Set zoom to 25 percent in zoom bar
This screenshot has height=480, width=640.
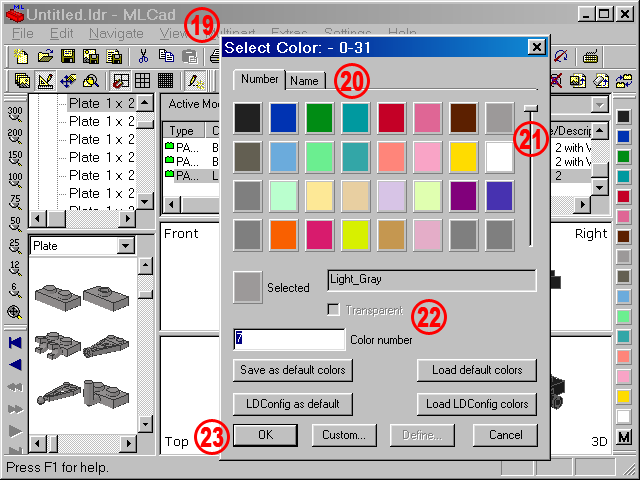point(15,246)
